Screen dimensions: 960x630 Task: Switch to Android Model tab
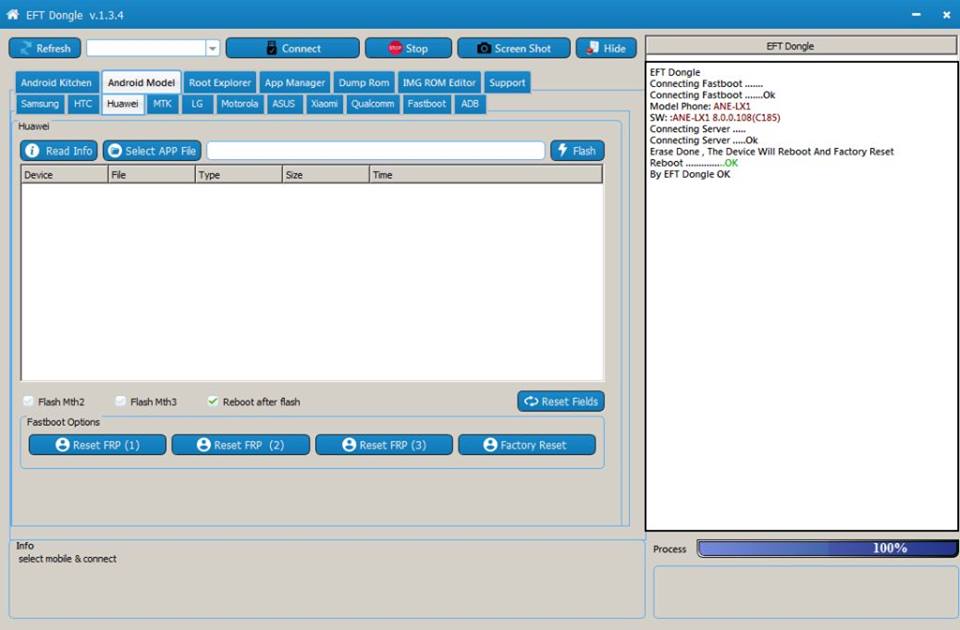[x=141, y=83]
